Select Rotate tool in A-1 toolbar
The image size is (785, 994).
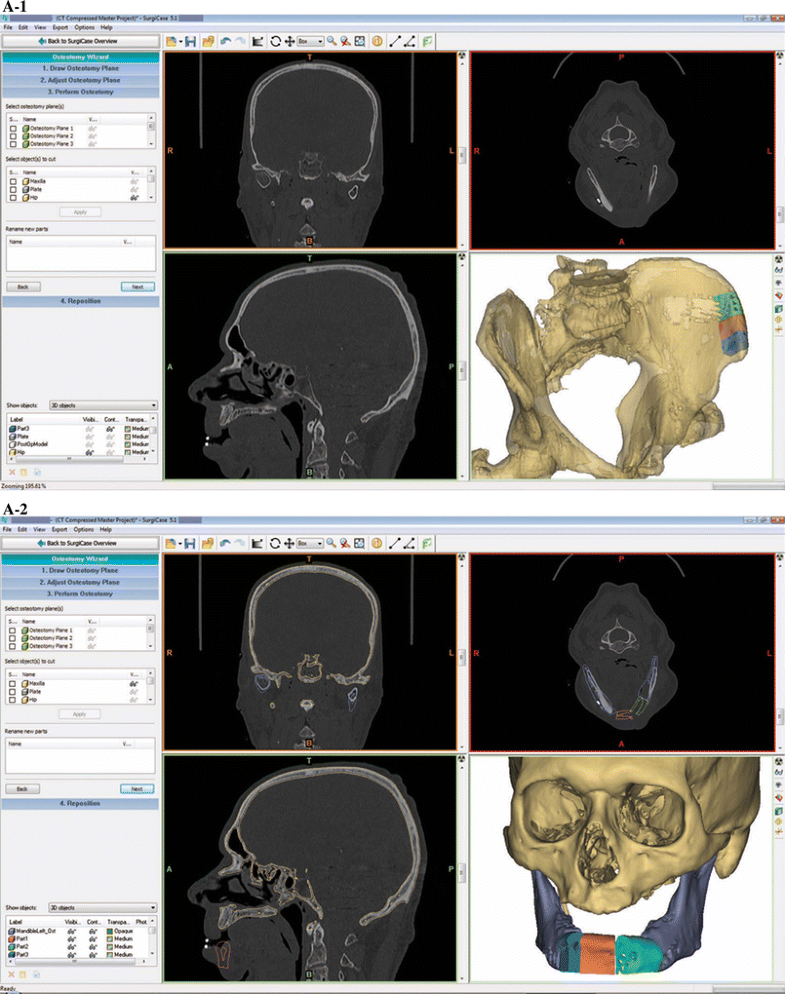(275, 42)
